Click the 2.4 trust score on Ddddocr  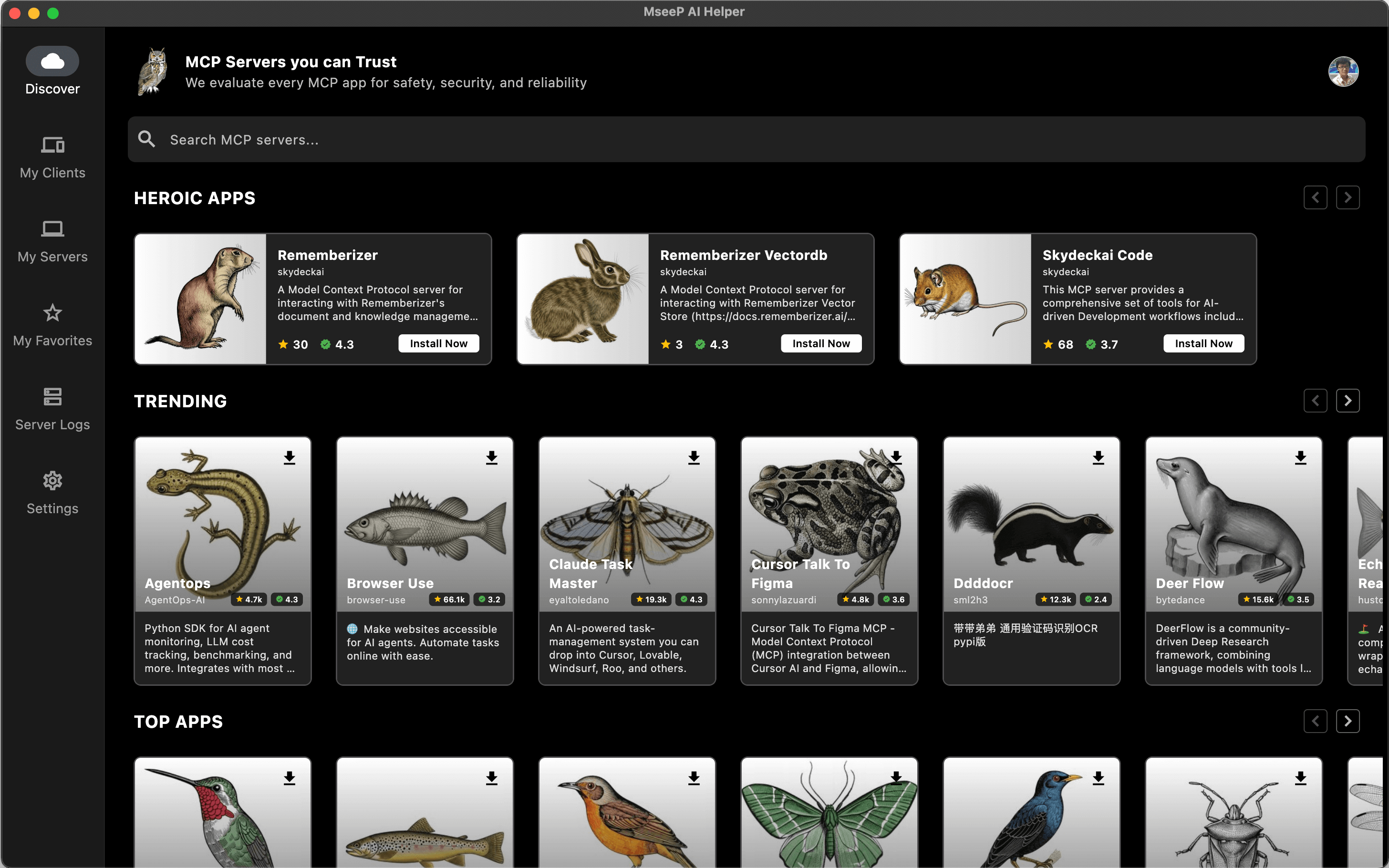(1096, 599)
